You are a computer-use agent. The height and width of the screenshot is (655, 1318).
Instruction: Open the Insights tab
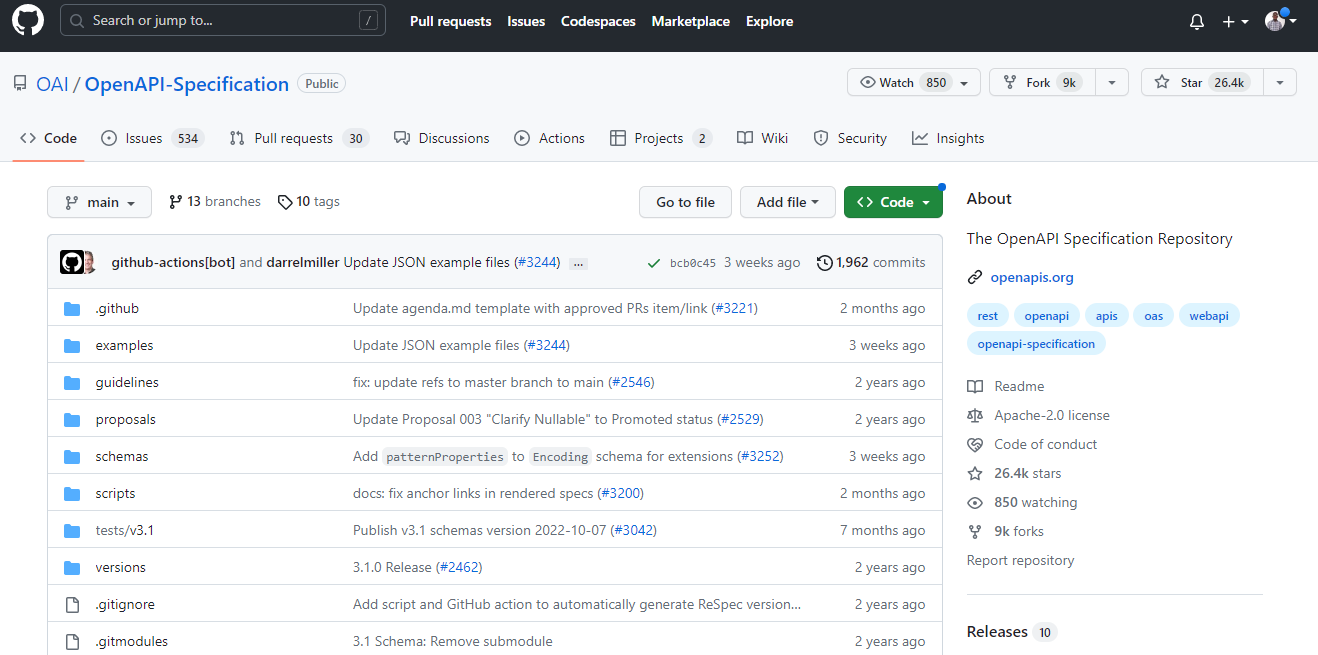[x=948, y=138]
